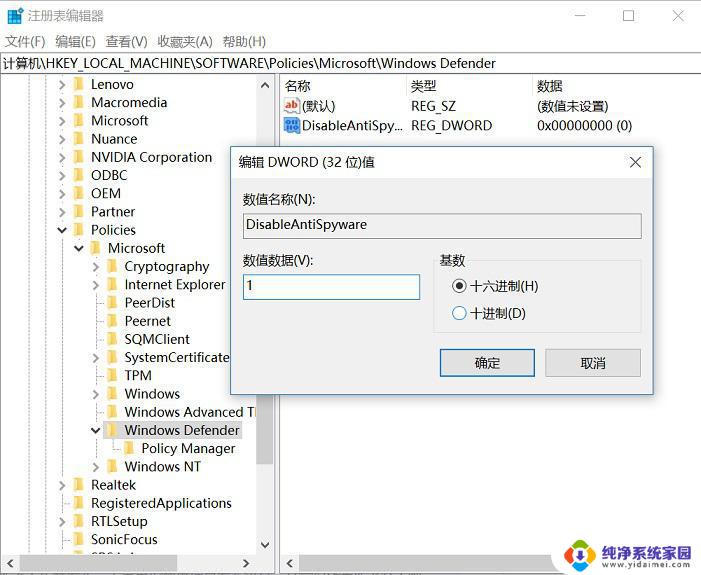Screen dimensions: 701x575
Task: Open the 编辑(E) menu
Action: 75,42
